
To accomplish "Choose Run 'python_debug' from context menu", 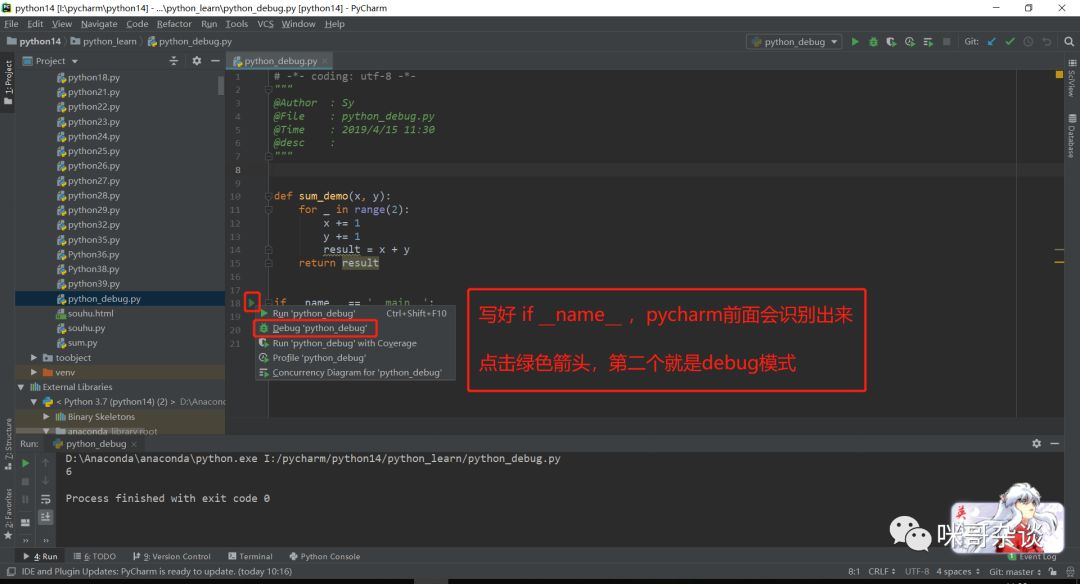I will click(355, 313).
